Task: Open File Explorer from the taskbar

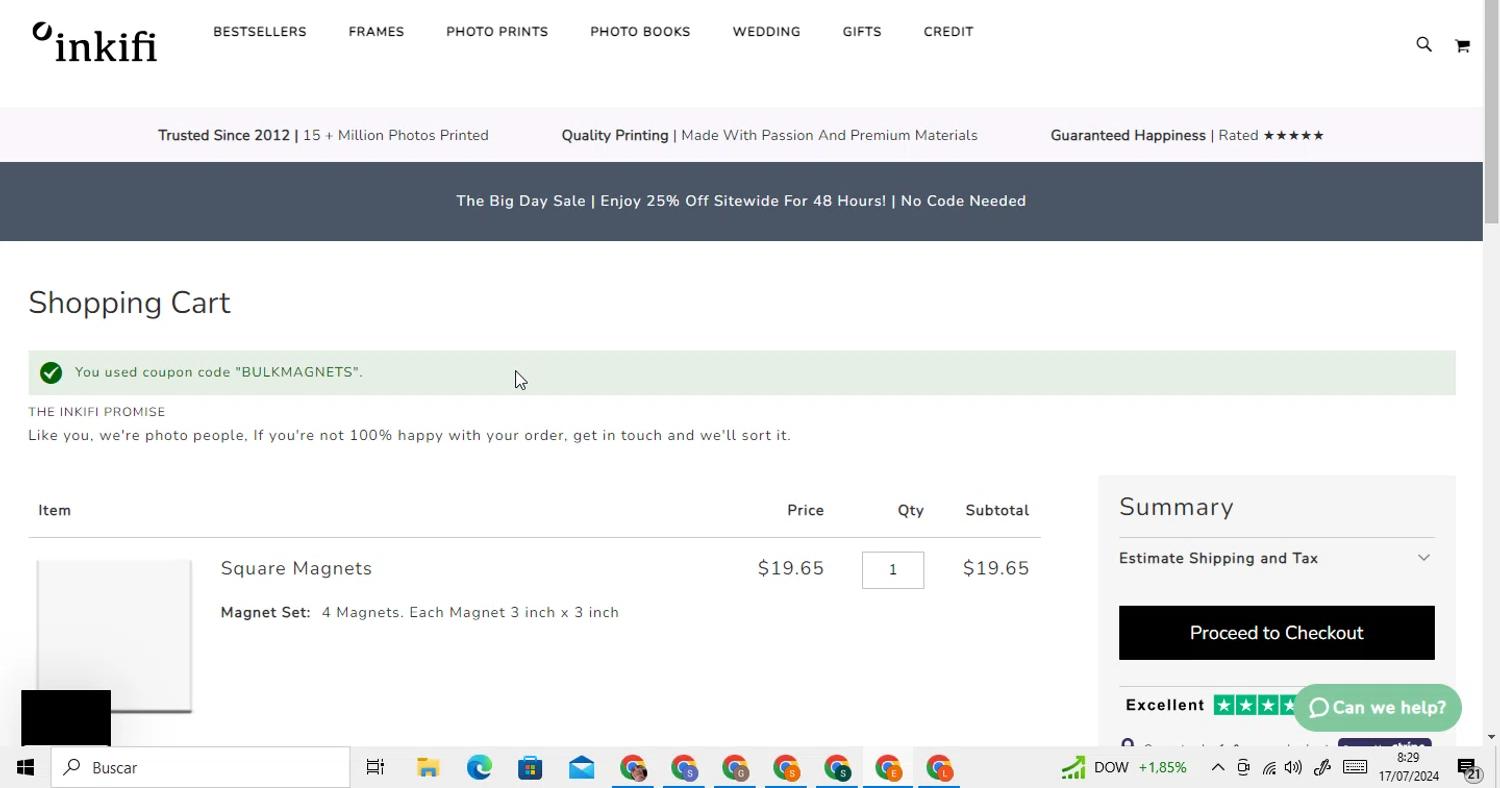Action: pyautogui.click(x=428, y=768)
